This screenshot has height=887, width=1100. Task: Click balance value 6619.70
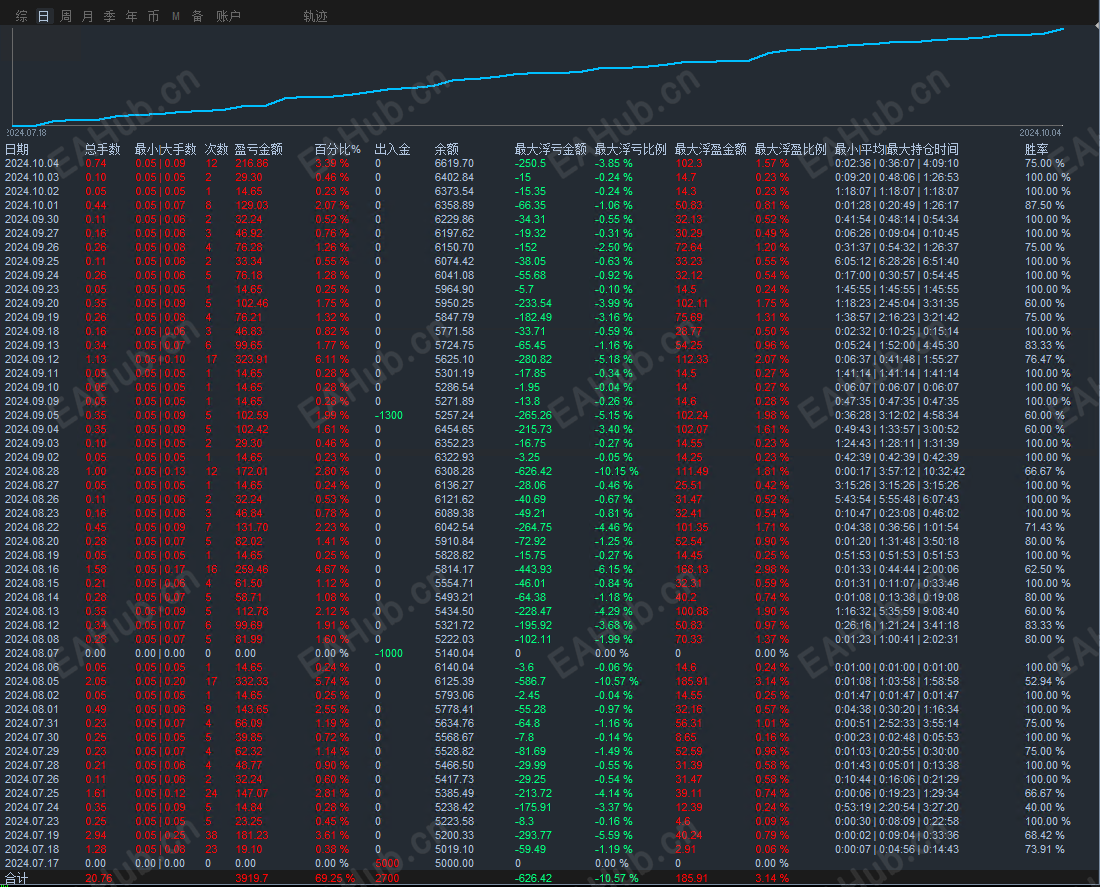coord(454,164)
